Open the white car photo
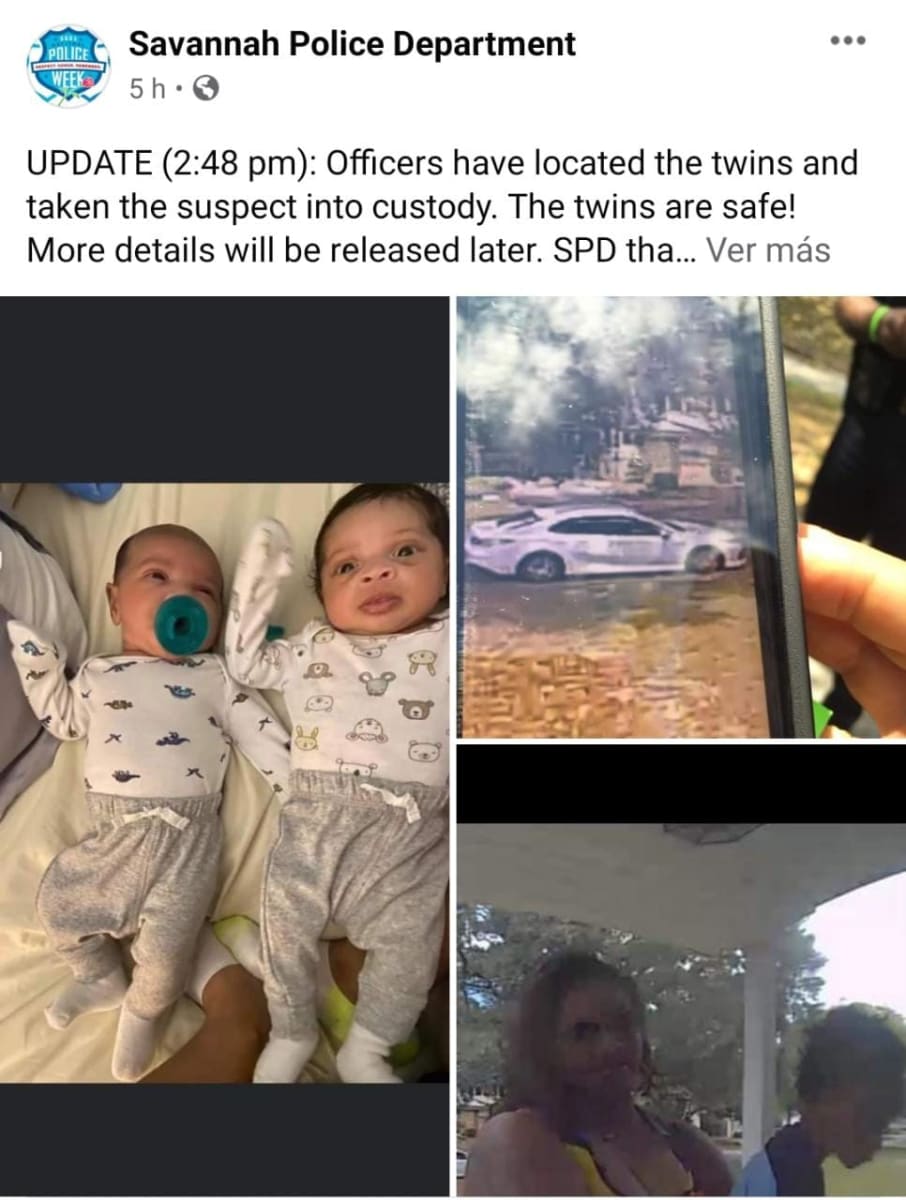906x1200 pixels. tap(681, 517)
